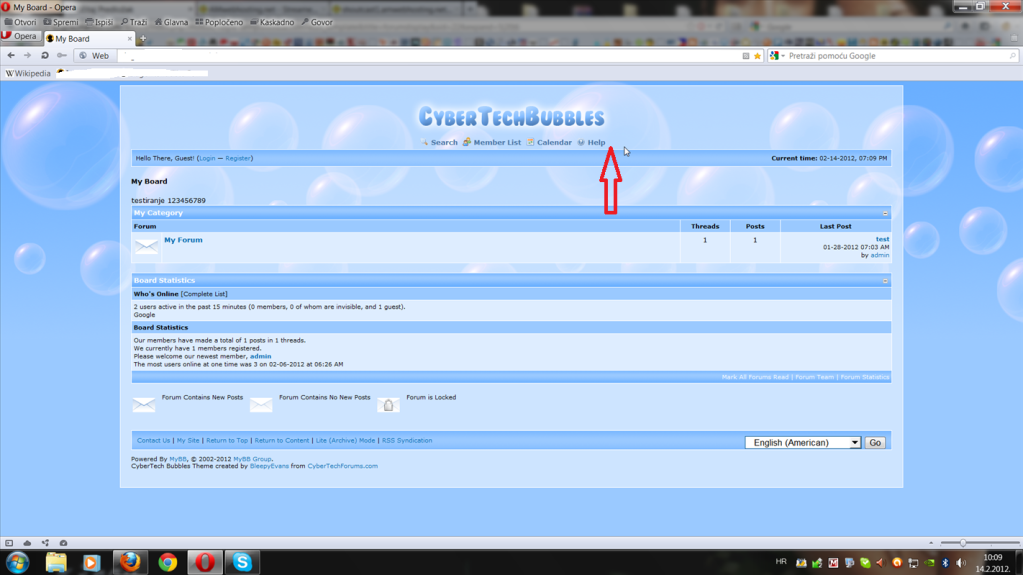Click the My Site footer link
This screenshot has height=575, width=1023.
point(188,441)
